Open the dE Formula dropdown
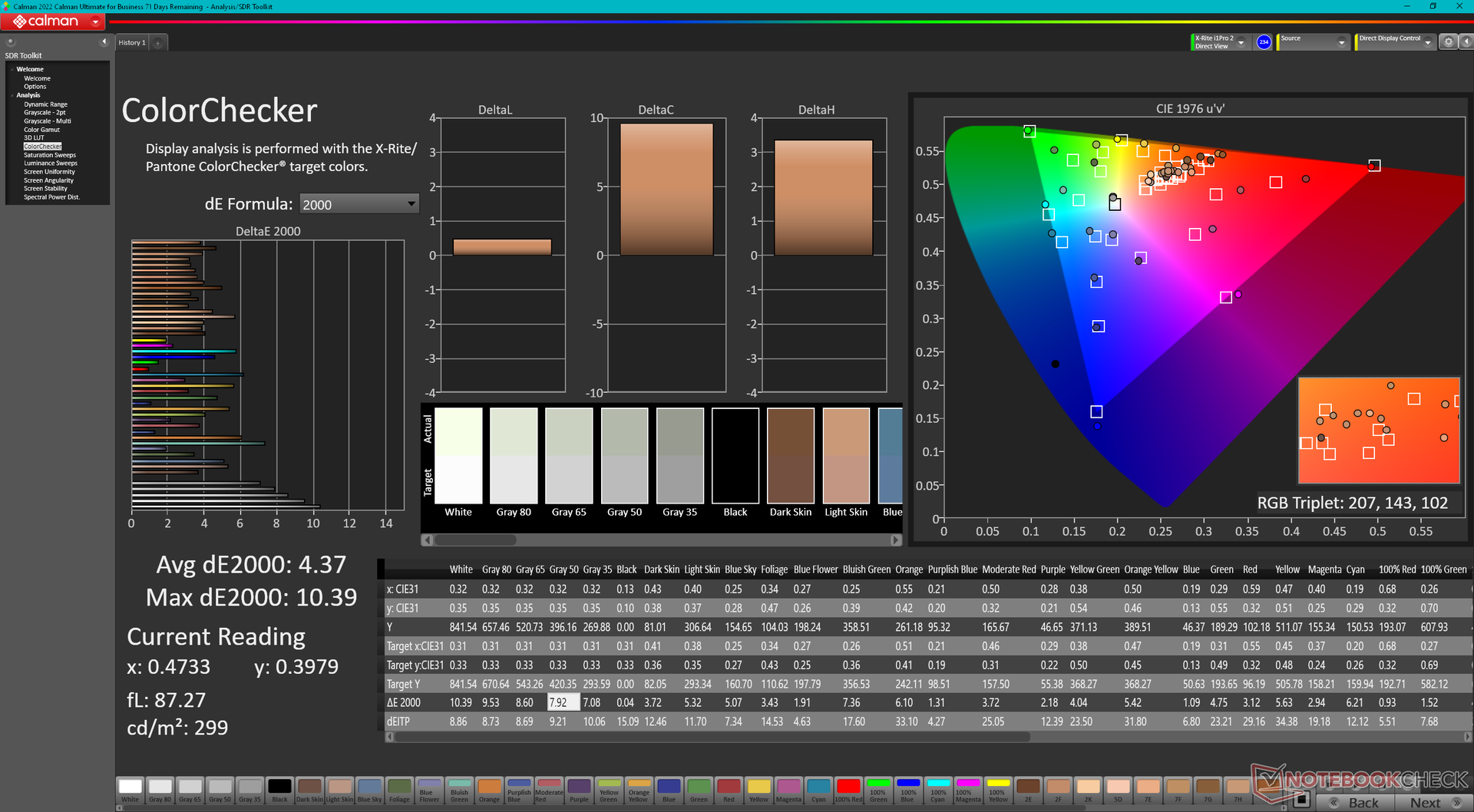This screenshot has width=1474, height=812. point(359,204)
